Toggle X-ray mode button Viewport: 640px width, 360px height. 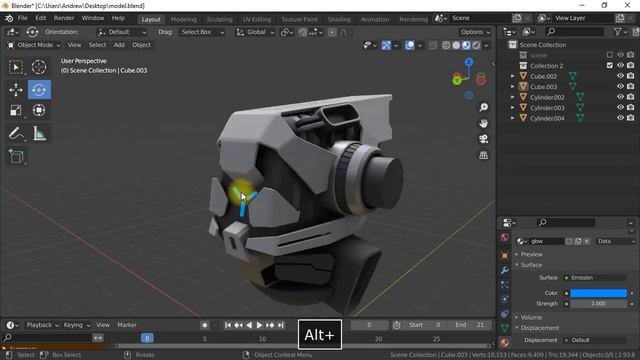pyautogui.click(x=433, y=45)
